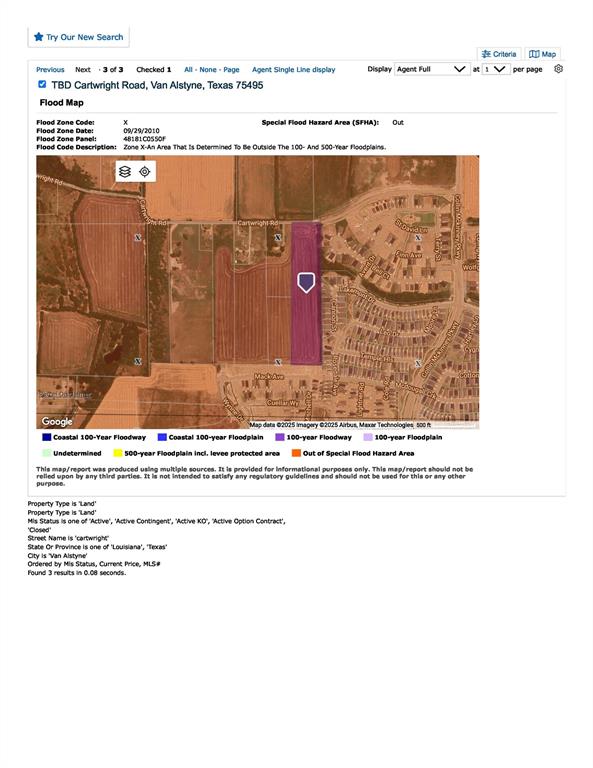
Task: Click the locate target icon on map
Action: [x=144, y=171]
